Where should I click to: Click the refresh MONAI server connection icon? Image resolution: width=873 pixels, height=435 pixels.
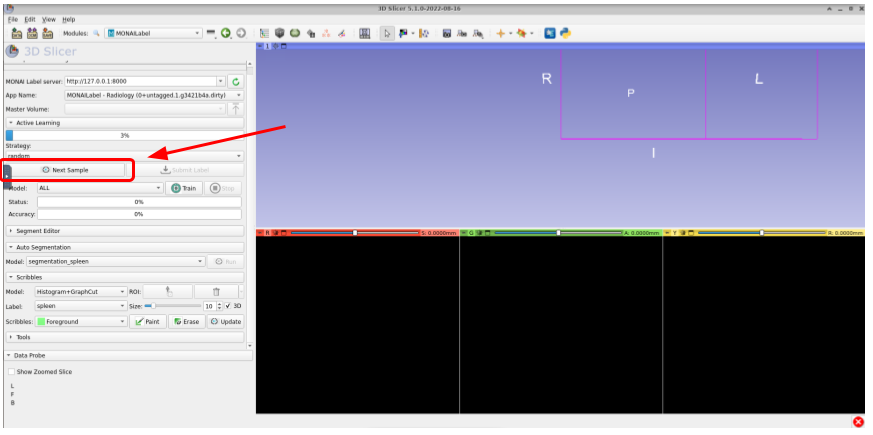(236, 81)
